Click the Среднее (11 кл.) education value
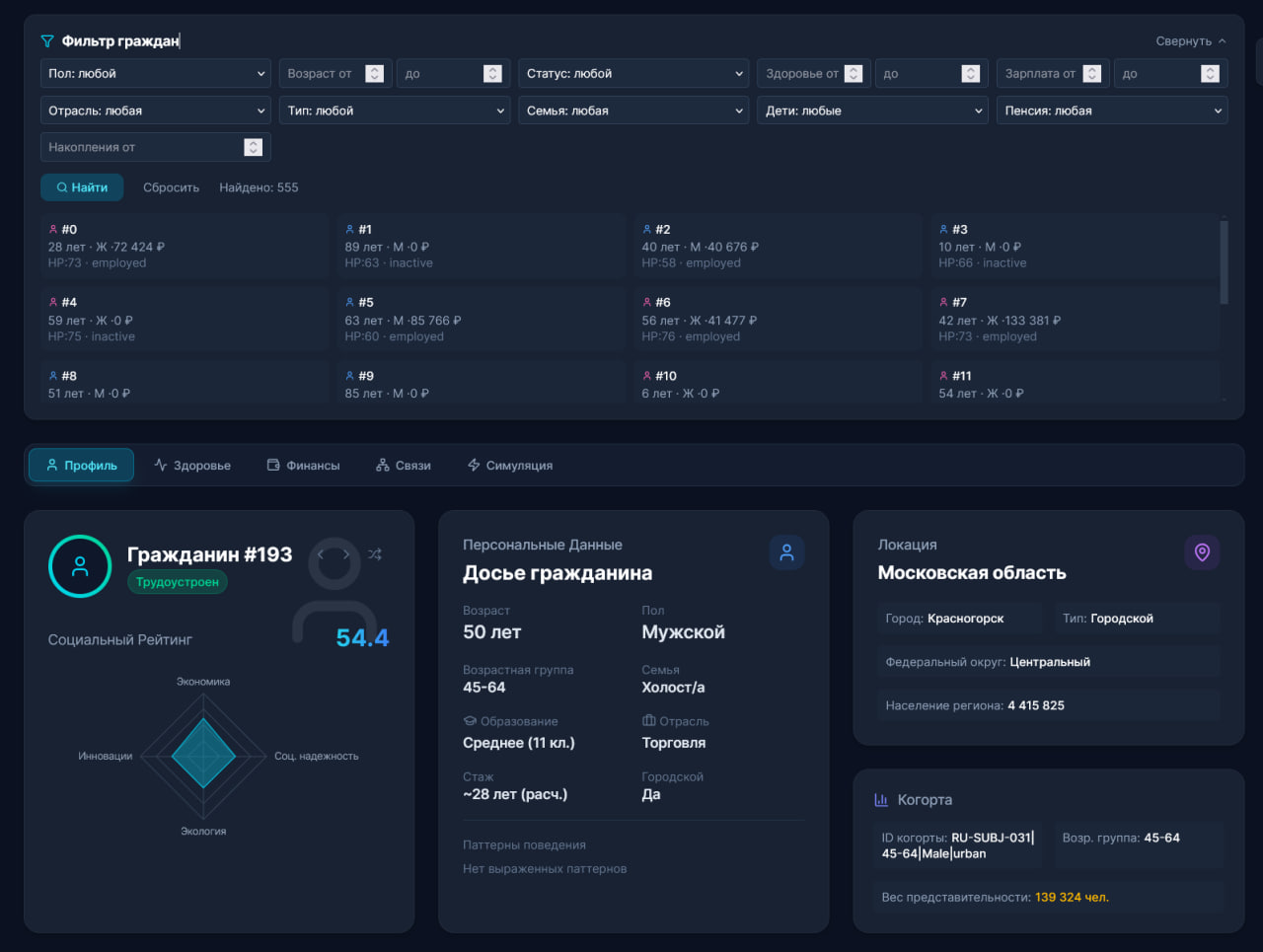 point(519,743)
